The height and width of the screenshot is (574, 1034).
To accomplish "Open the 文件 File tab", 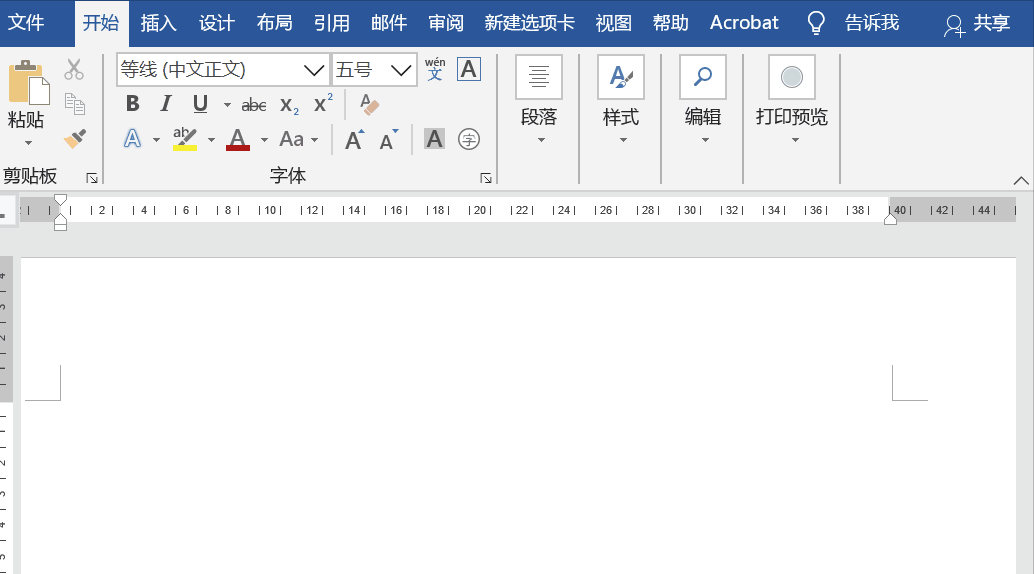I will click(x=26, y=23).
